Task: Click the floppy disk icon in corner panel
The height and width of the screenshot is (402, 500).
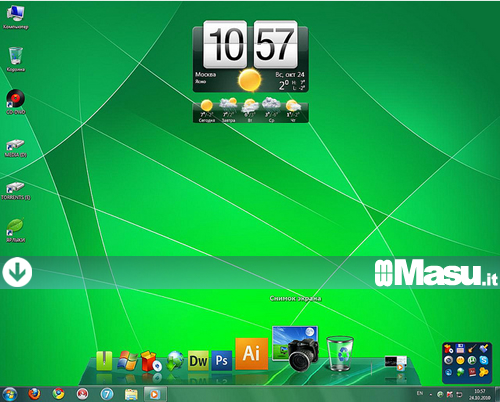Action: [x=460, y=349]
